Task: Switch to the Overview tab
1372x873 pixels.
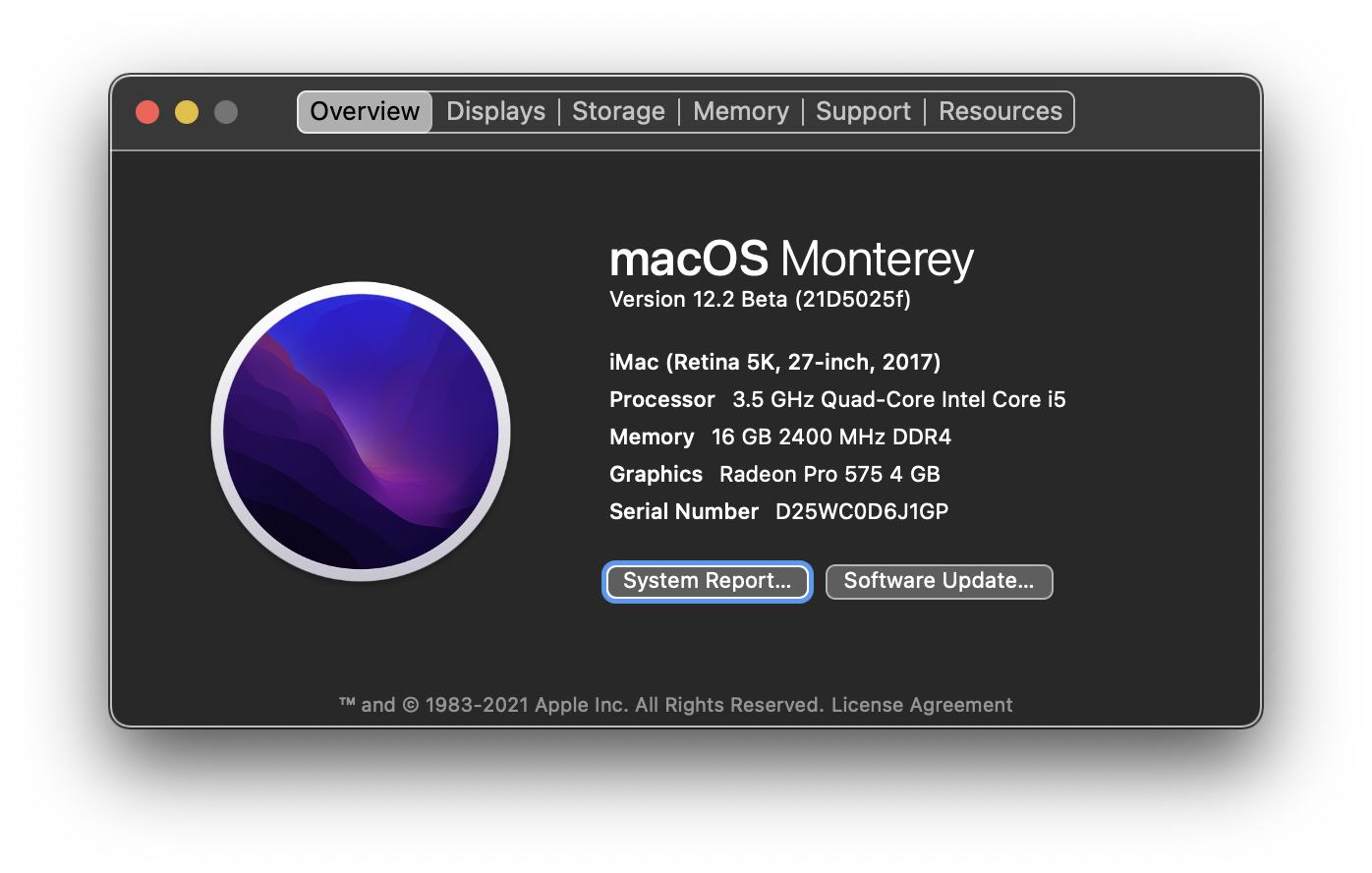Action: click(x=365, y=112)
